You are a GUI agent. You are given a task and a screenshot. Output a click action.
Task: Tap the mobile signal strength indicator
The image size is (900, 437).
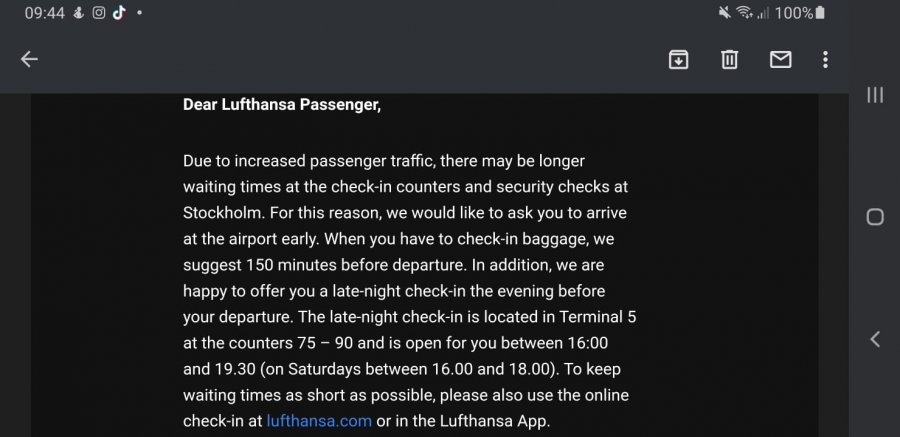pyautogui.click(x=763, y=13)
